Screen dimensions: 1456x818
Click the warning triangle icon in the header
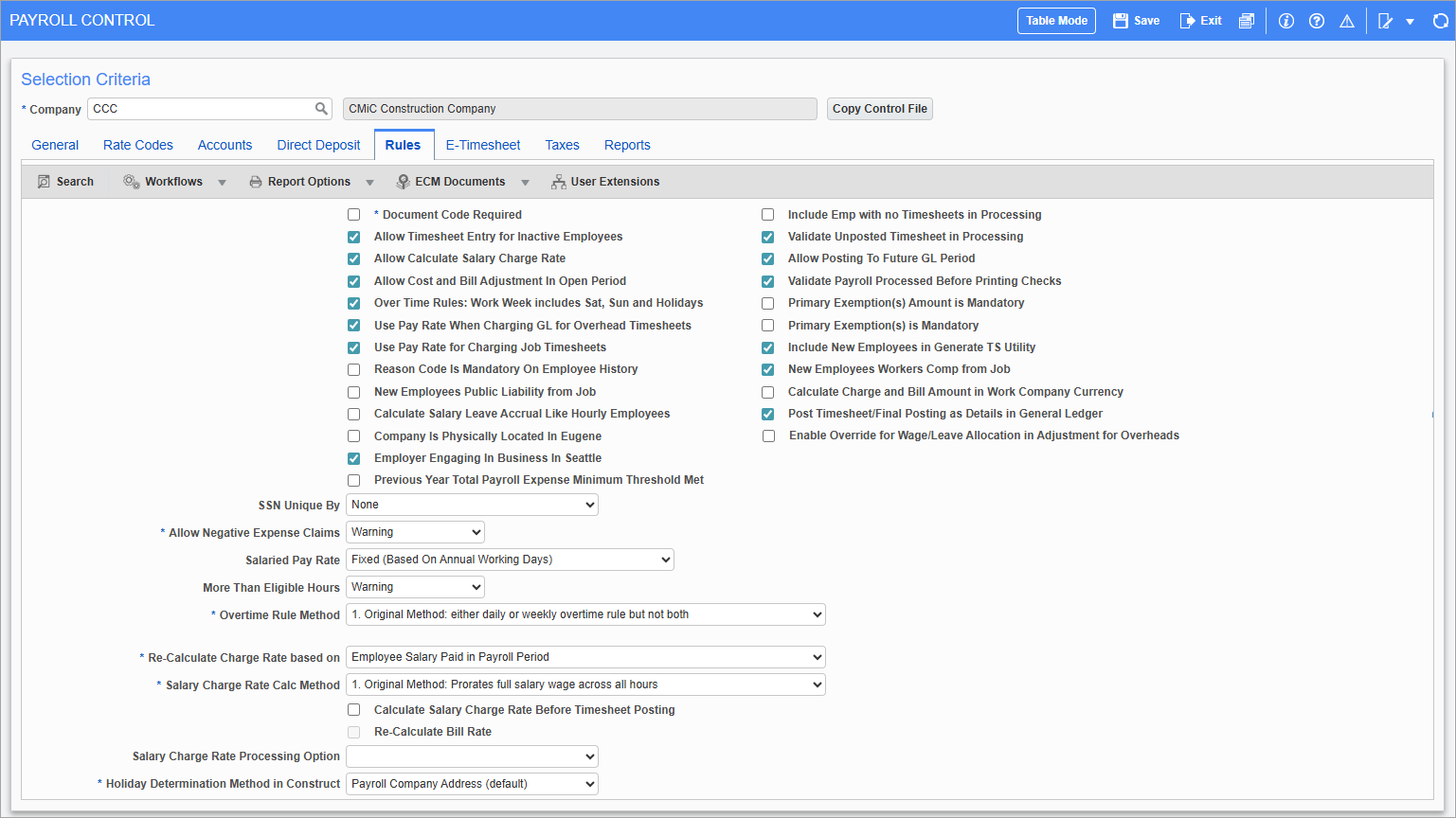click(1346, 20)
